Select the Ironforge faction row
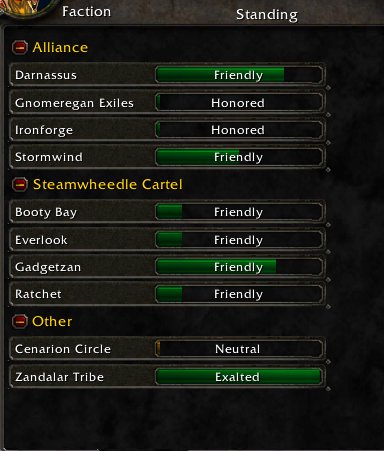This screenshot has height=451, width=384. 168,130
